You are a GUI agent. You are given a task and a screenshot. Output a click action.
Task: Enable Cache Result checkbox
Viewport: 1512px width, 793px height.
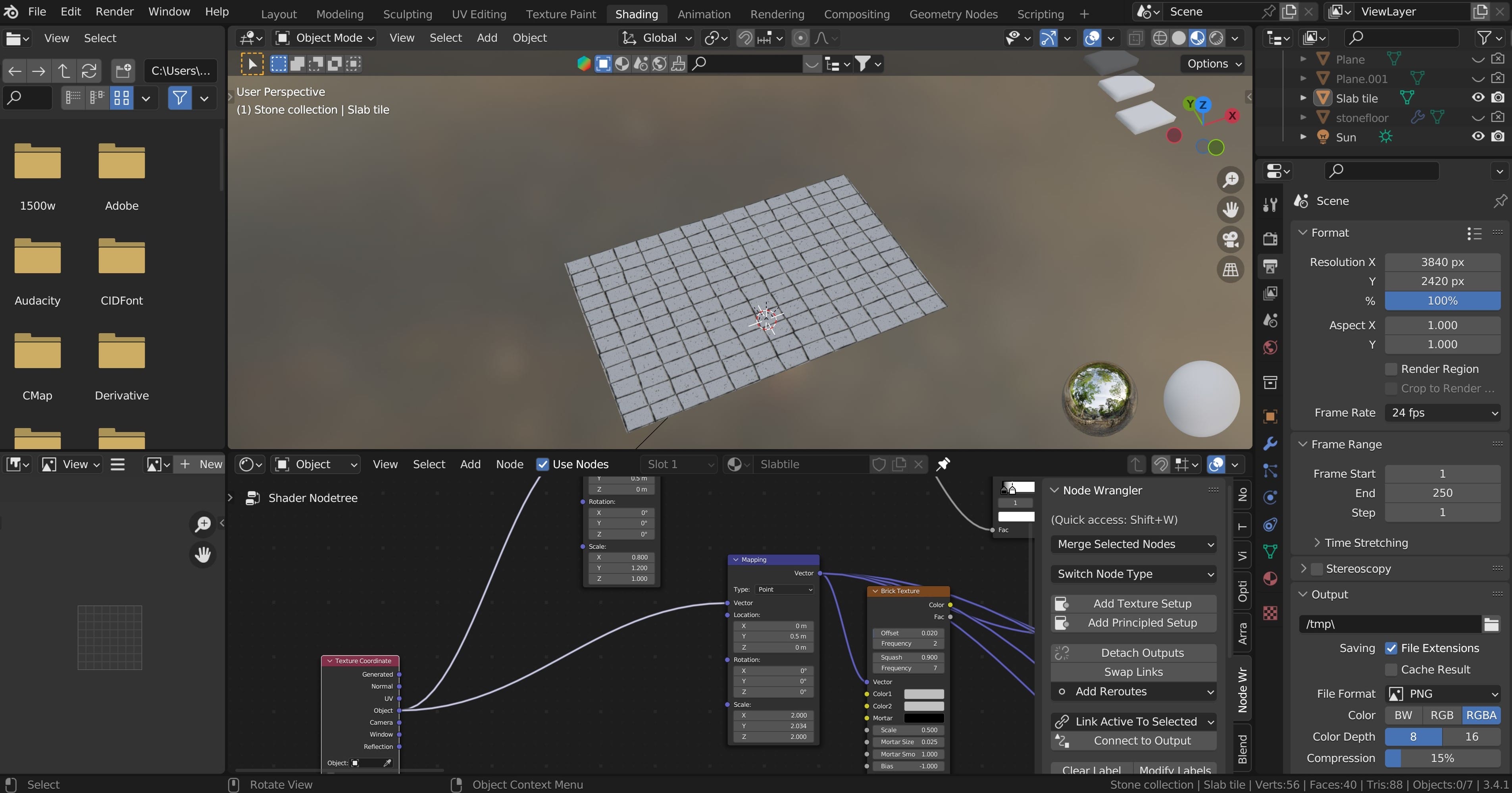[x=1391, y=670]
